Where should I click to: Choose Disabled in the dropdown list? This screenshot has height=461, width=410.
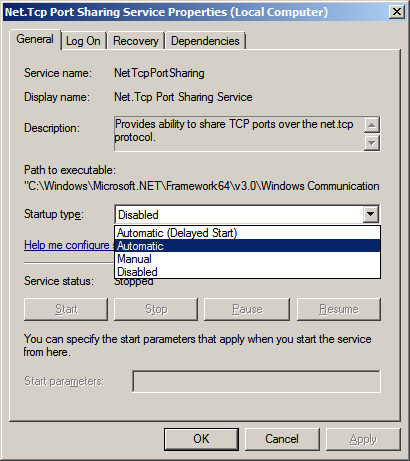(x=247, y=272)
